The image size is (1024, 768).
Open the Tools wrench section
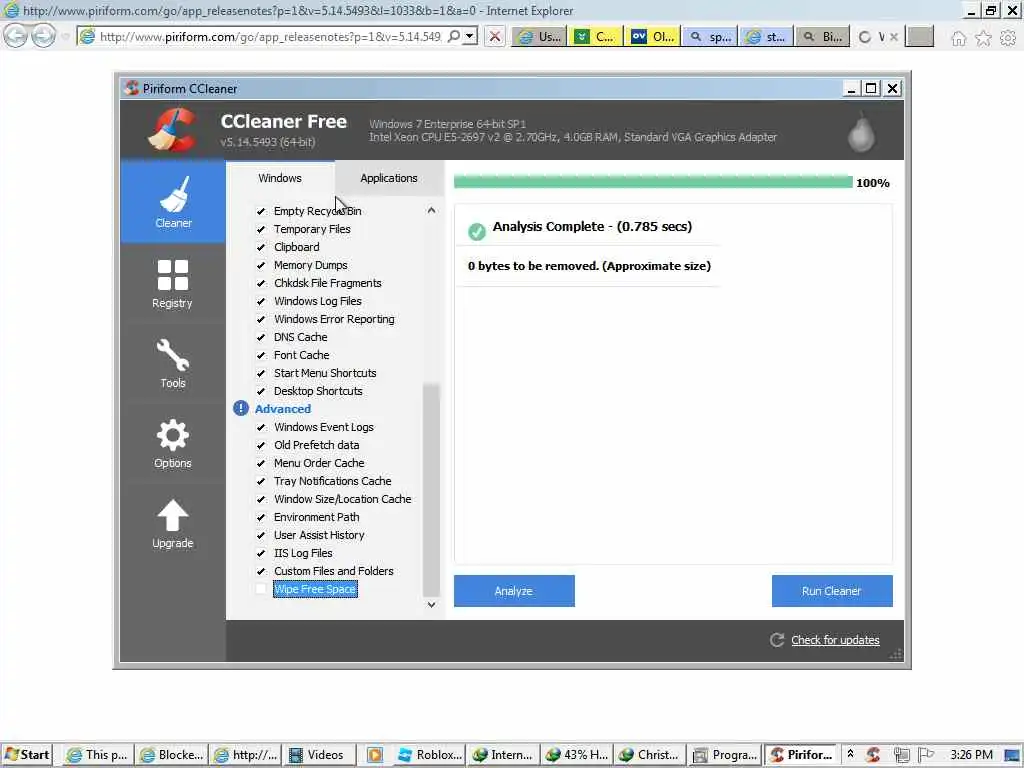tap(172, 363)
